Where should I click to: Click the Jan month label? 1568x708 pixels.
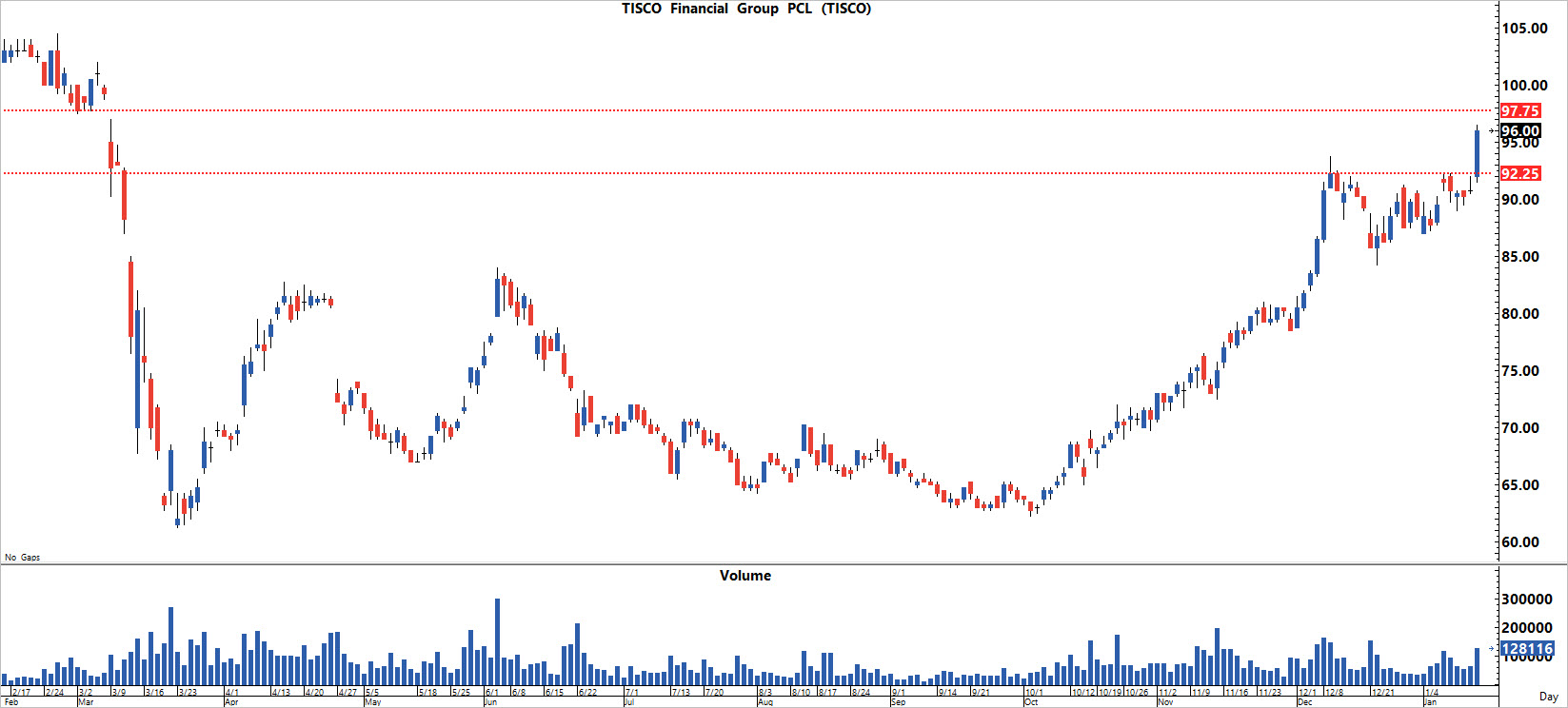point(1430,702)
